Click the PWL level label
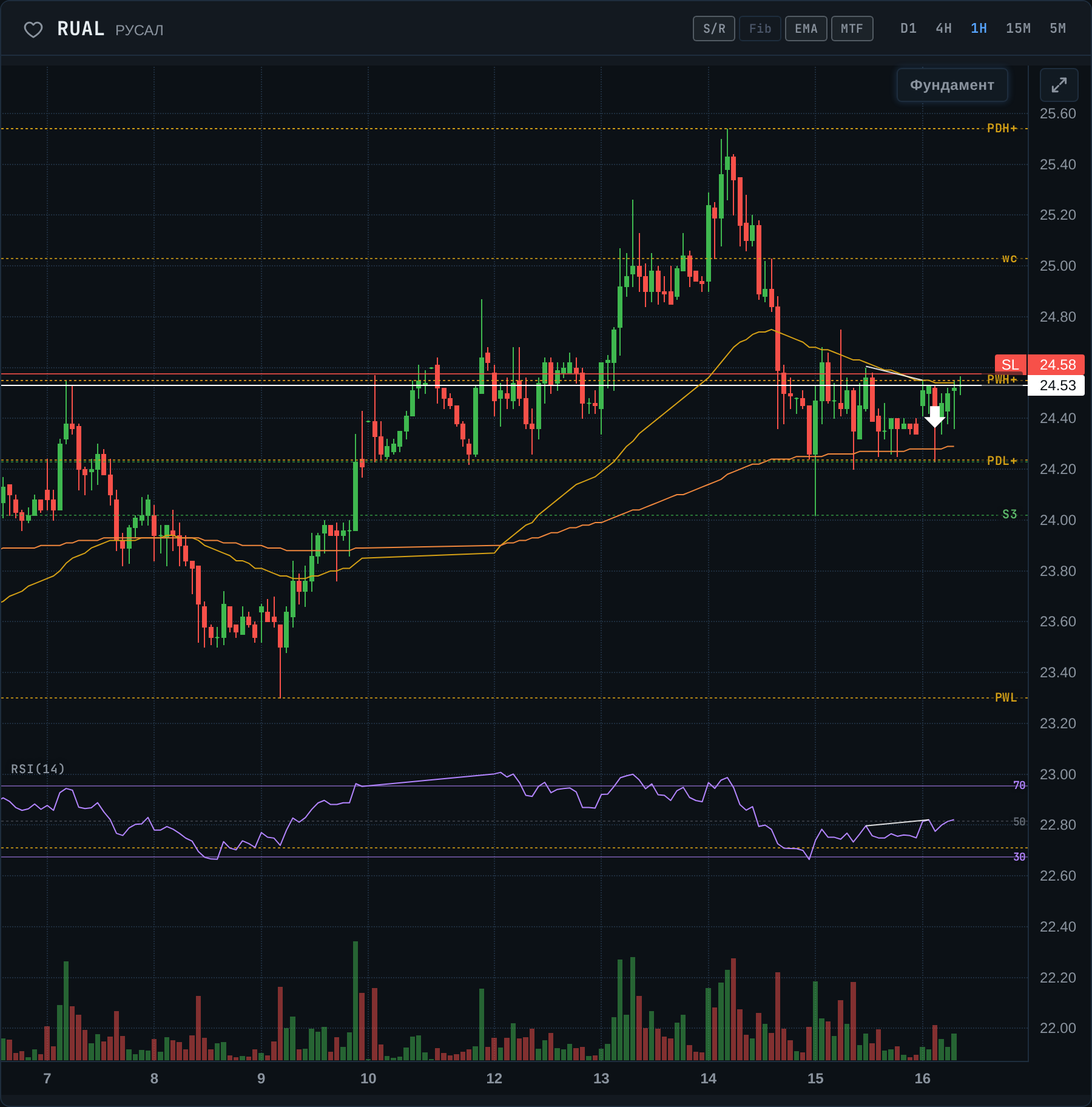The width and height of the screenshot is (1092, 1107). [x=1006, y=697]
